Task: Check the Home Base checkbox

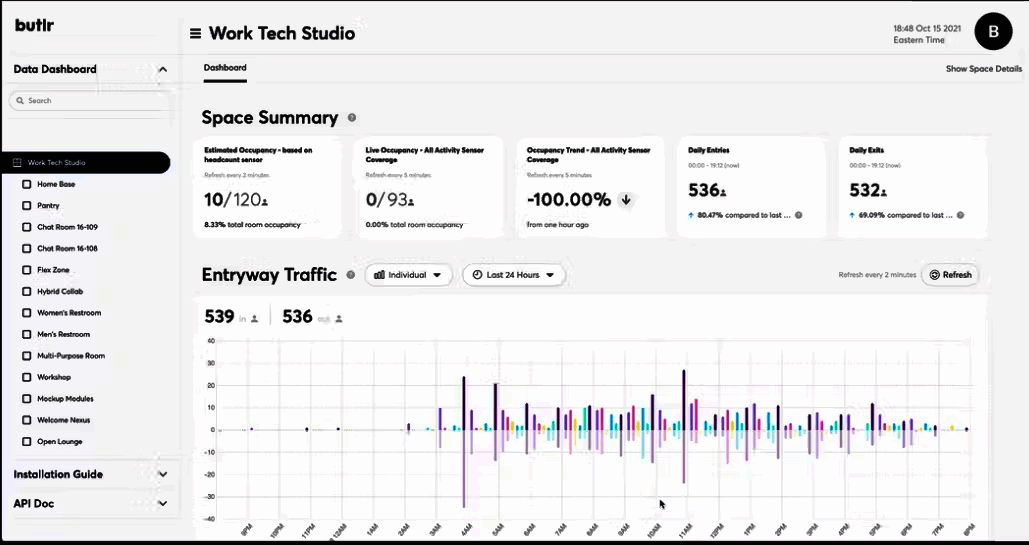Action: click(x=27, y=184)
